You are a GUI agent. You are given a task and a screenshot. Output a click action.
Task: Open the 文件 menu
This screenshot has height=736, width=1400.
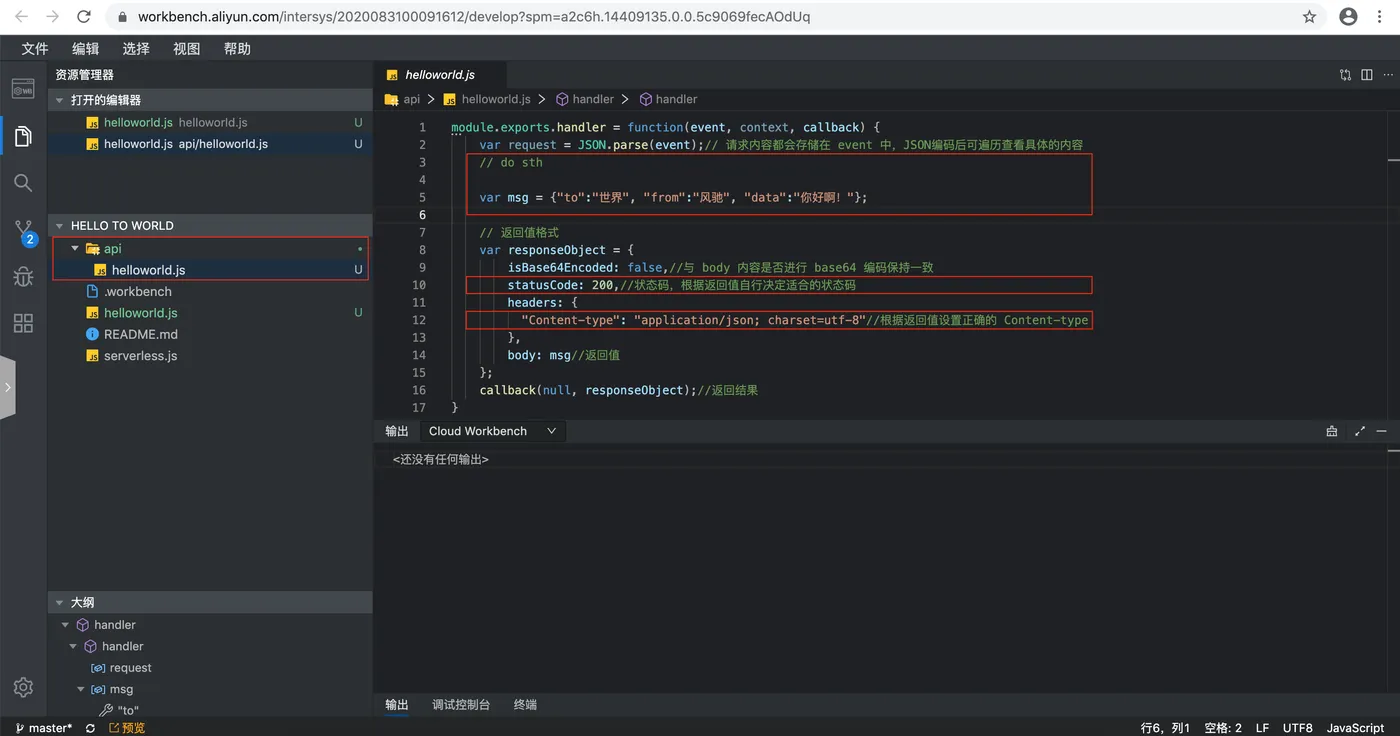pos(35,49)
